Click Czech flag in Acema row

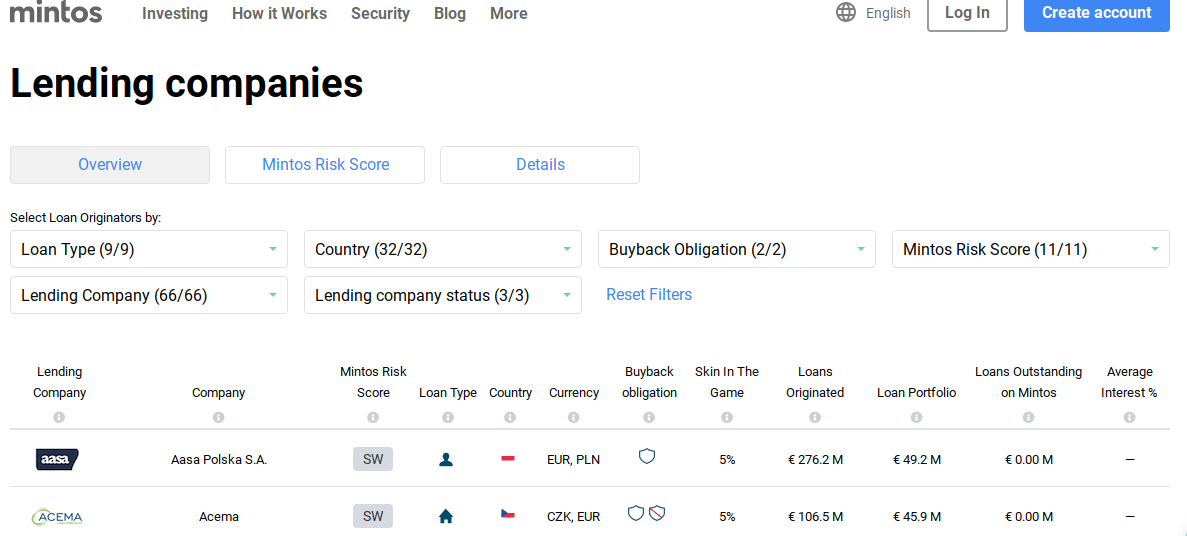pyautogui.click(x=508, y=513)
